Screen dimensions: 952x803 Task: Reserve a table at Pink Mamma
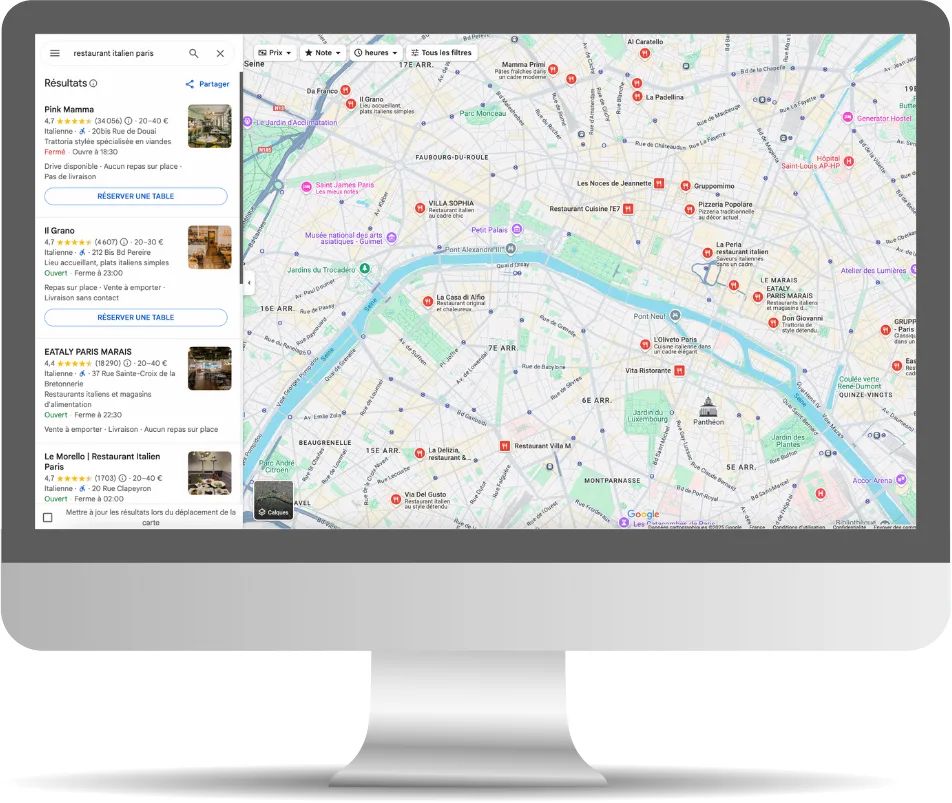click(136, 196)
